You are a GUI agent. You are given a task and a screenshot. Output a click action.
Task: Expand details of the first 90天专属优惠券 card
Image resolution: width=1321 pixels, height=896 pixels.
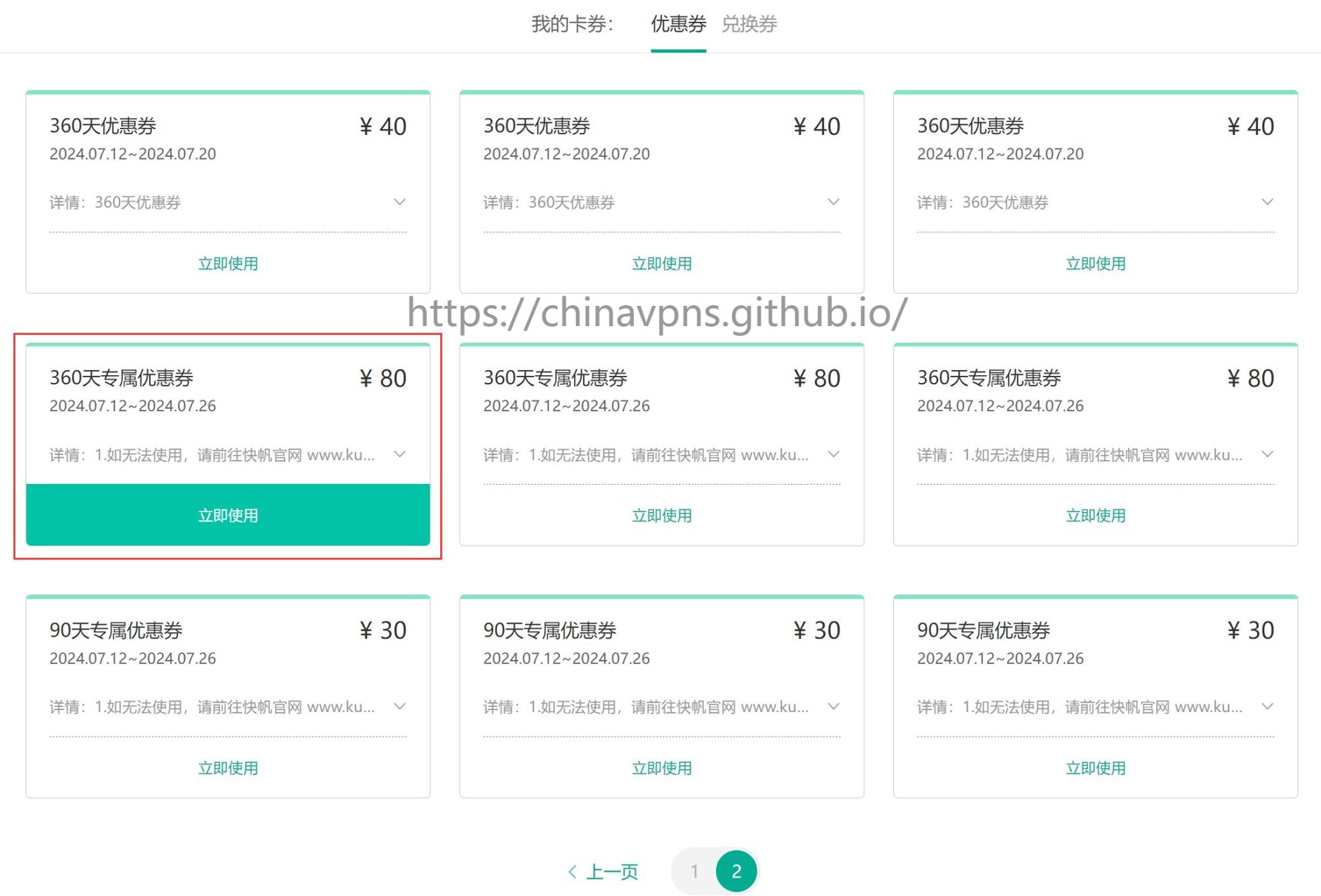click(x=400, y=707)
